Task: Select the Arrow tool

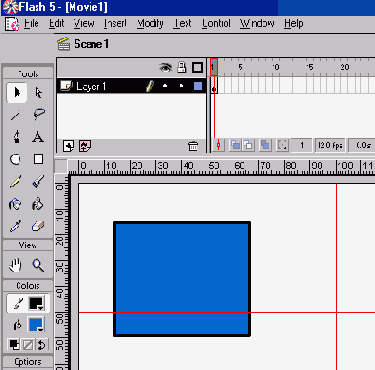Action: pos(16,92)
